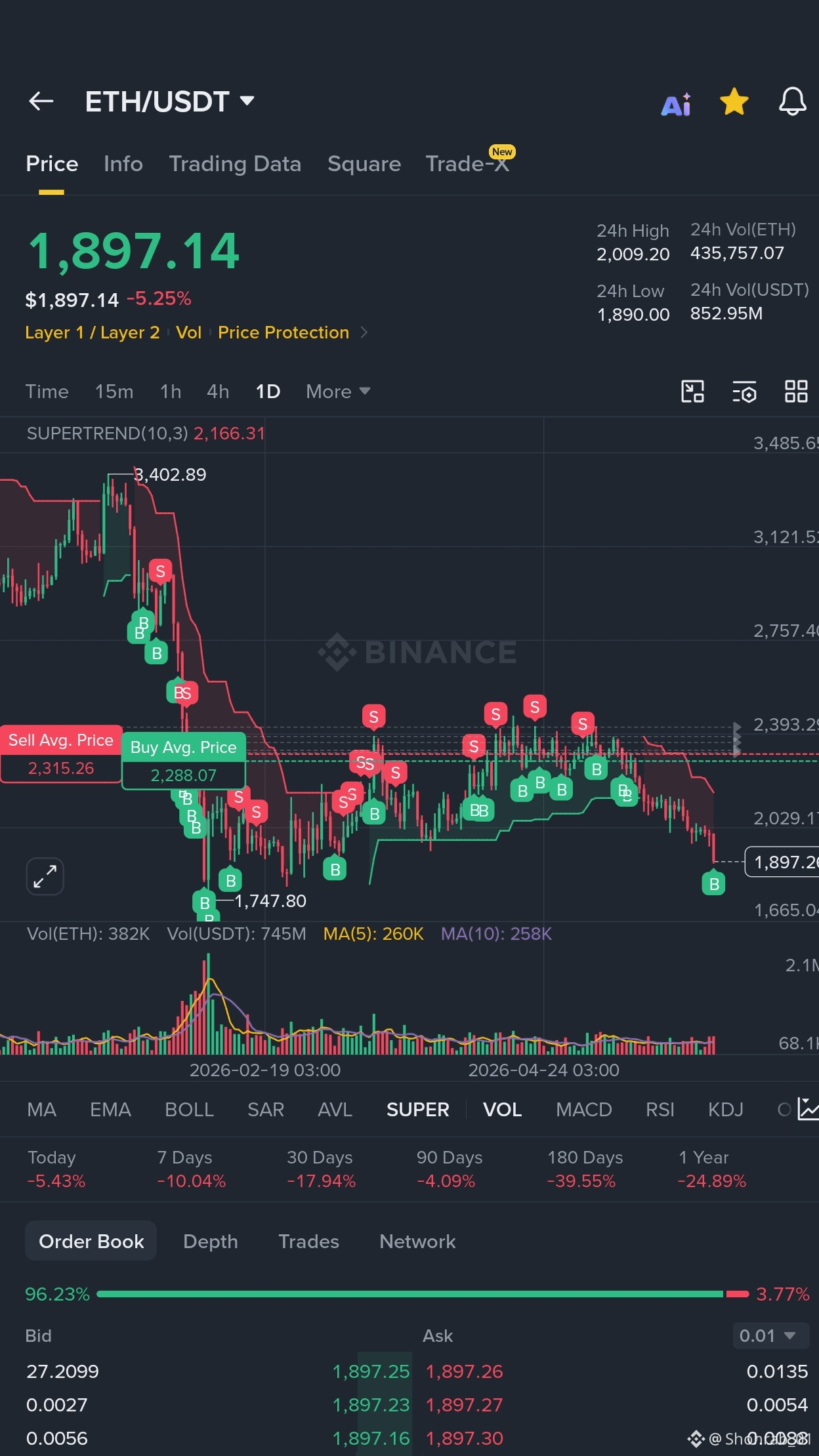Screen dimensions: 819x1456
Task: Switch to the Trades tab
Action: tap(308, 1242)
